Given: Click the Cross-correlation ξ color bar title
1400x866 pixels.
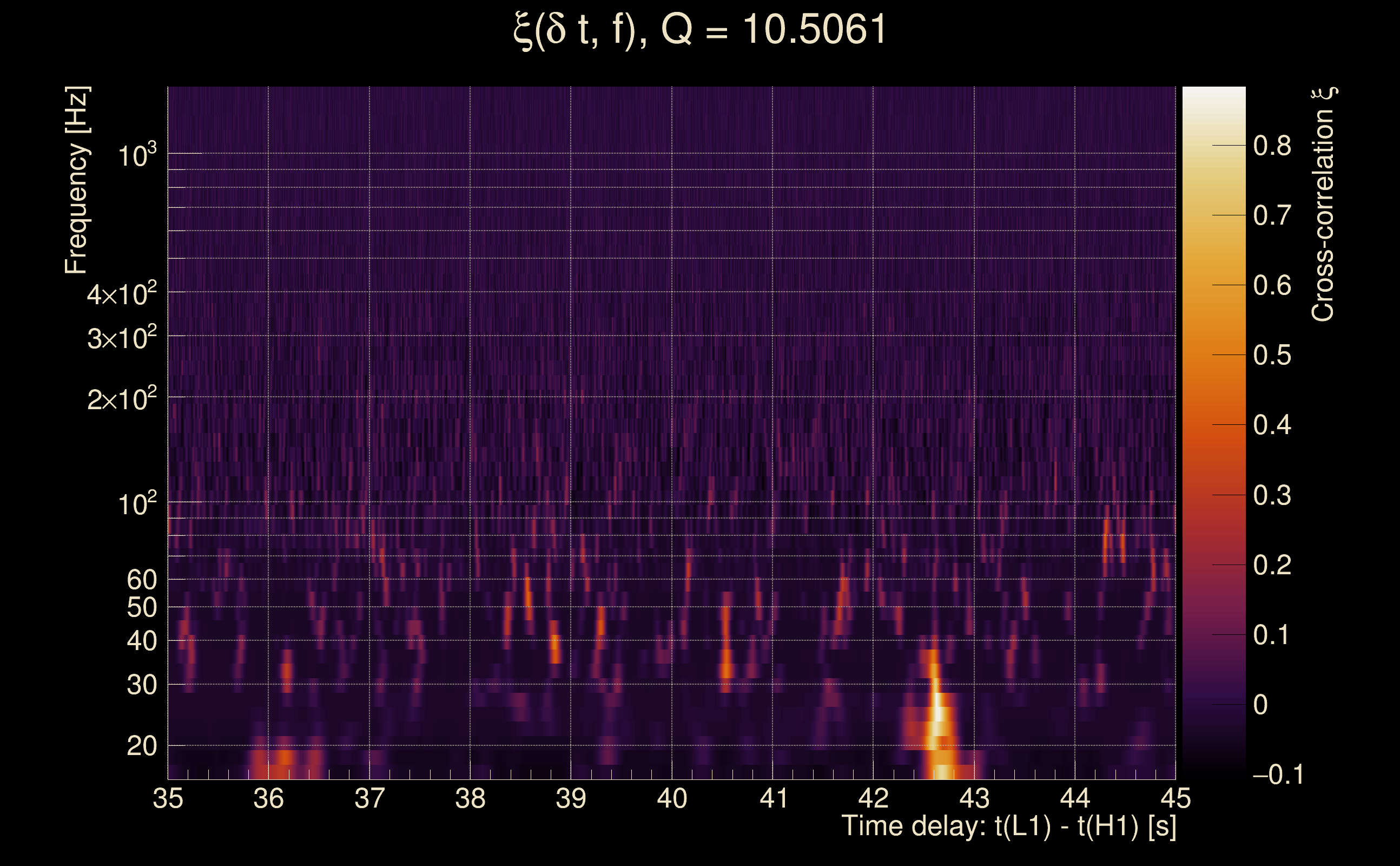Looking at the screenshot, I should tap(1323, 204).
